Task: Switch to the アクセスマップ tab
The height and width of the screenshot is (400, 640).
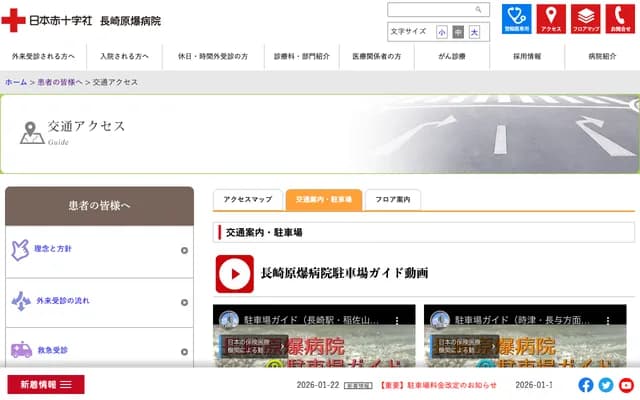Action: 248,200
